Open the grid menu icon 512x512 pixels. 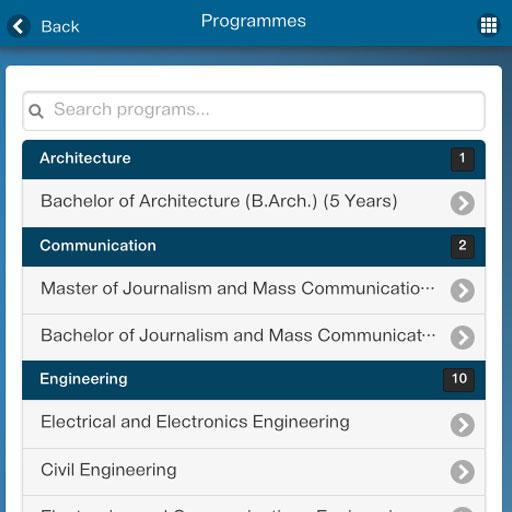click(489, 25)
